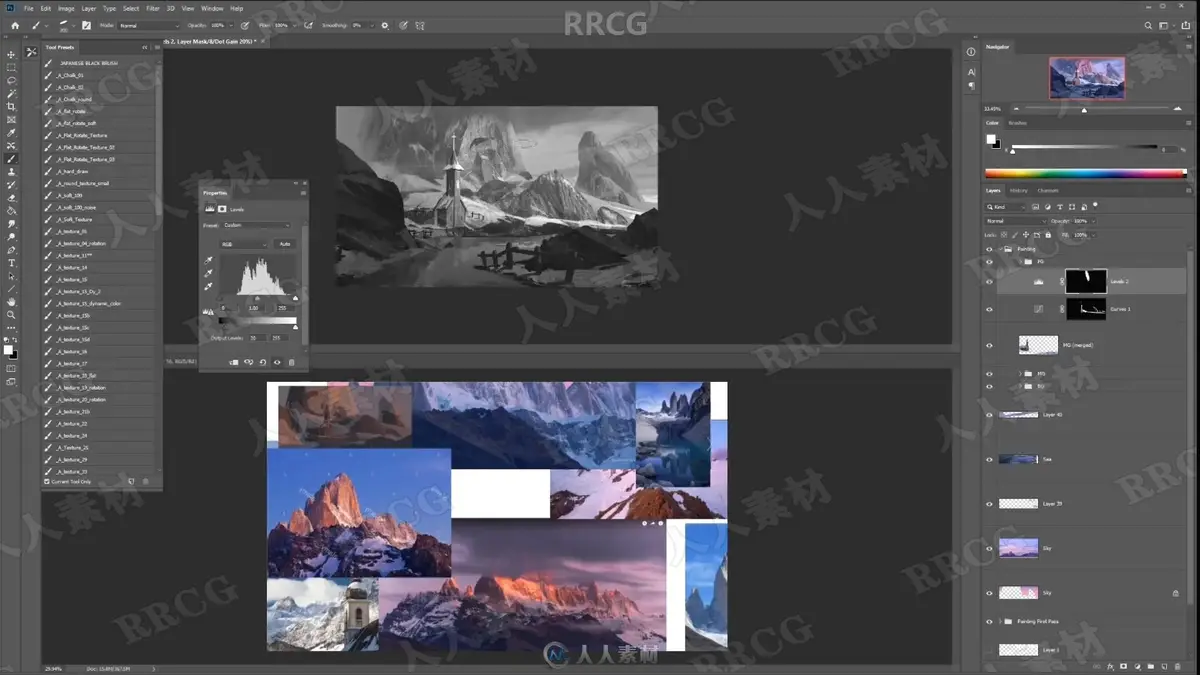The image size is (1200, 675).
Task: Open the RGB channel dropdown in Levels
Action: (245, 244)
